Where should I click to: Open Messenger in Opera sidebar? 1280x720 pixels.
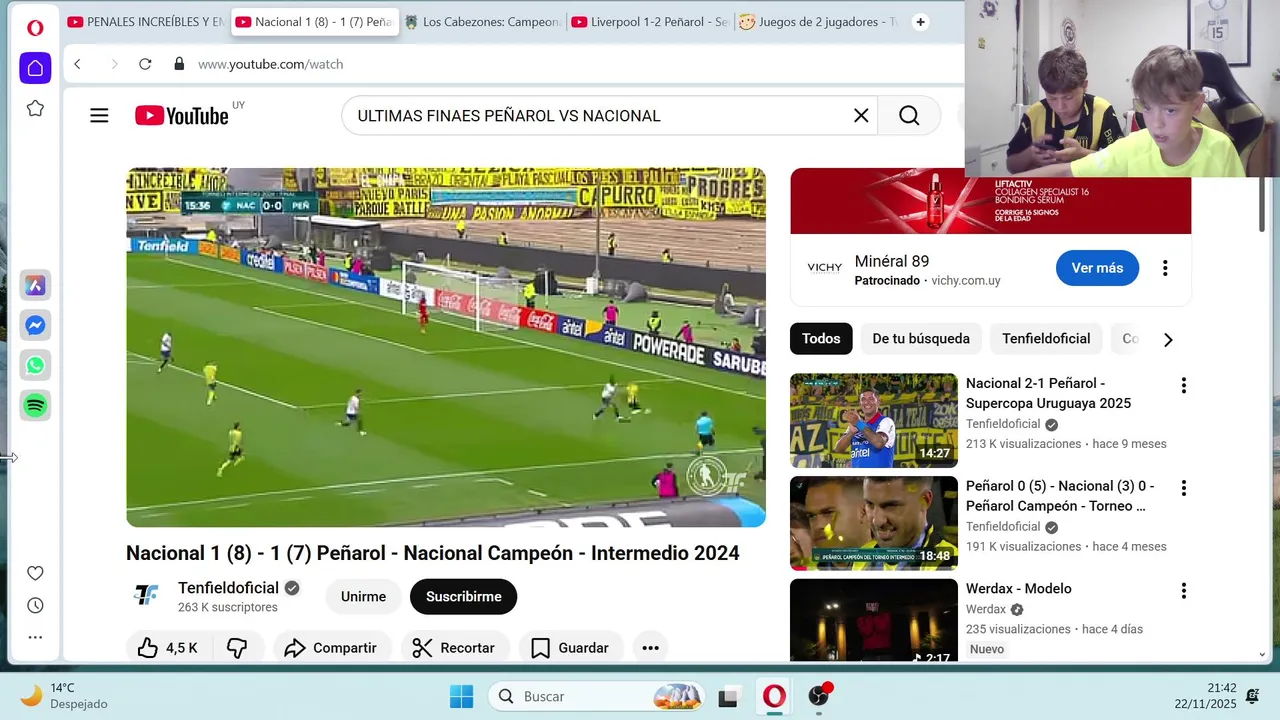tap(35, 325)
